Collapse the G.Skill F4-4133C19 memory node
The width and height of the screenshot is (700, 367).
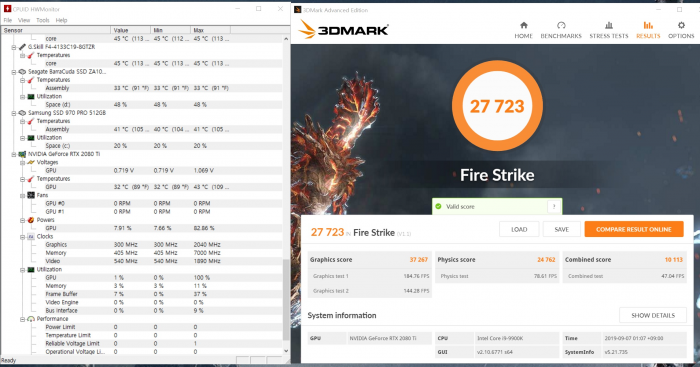coord(14,47)
